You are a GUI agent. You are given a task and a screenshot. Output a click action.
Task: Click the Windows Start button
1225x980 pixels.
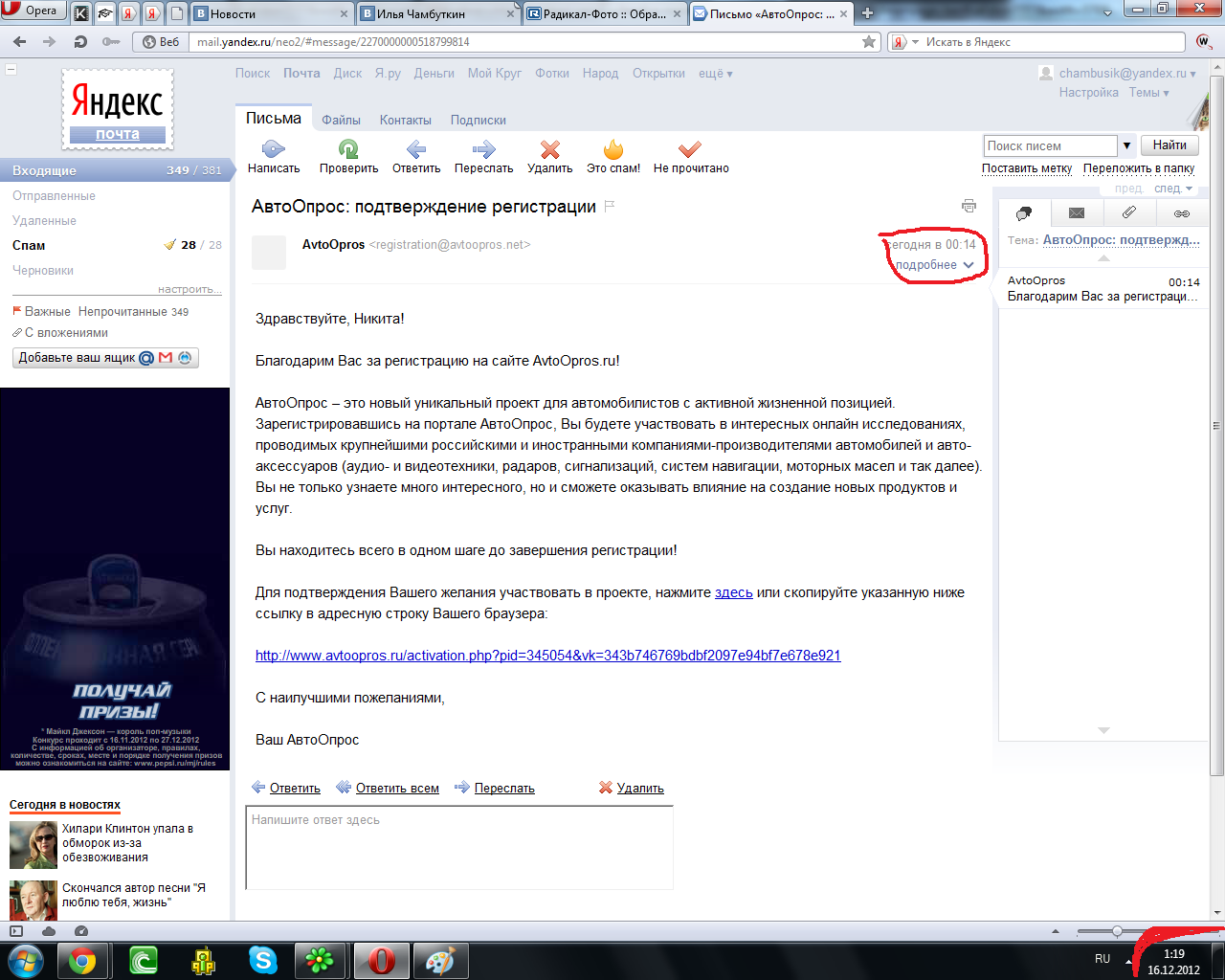point(26,961)
